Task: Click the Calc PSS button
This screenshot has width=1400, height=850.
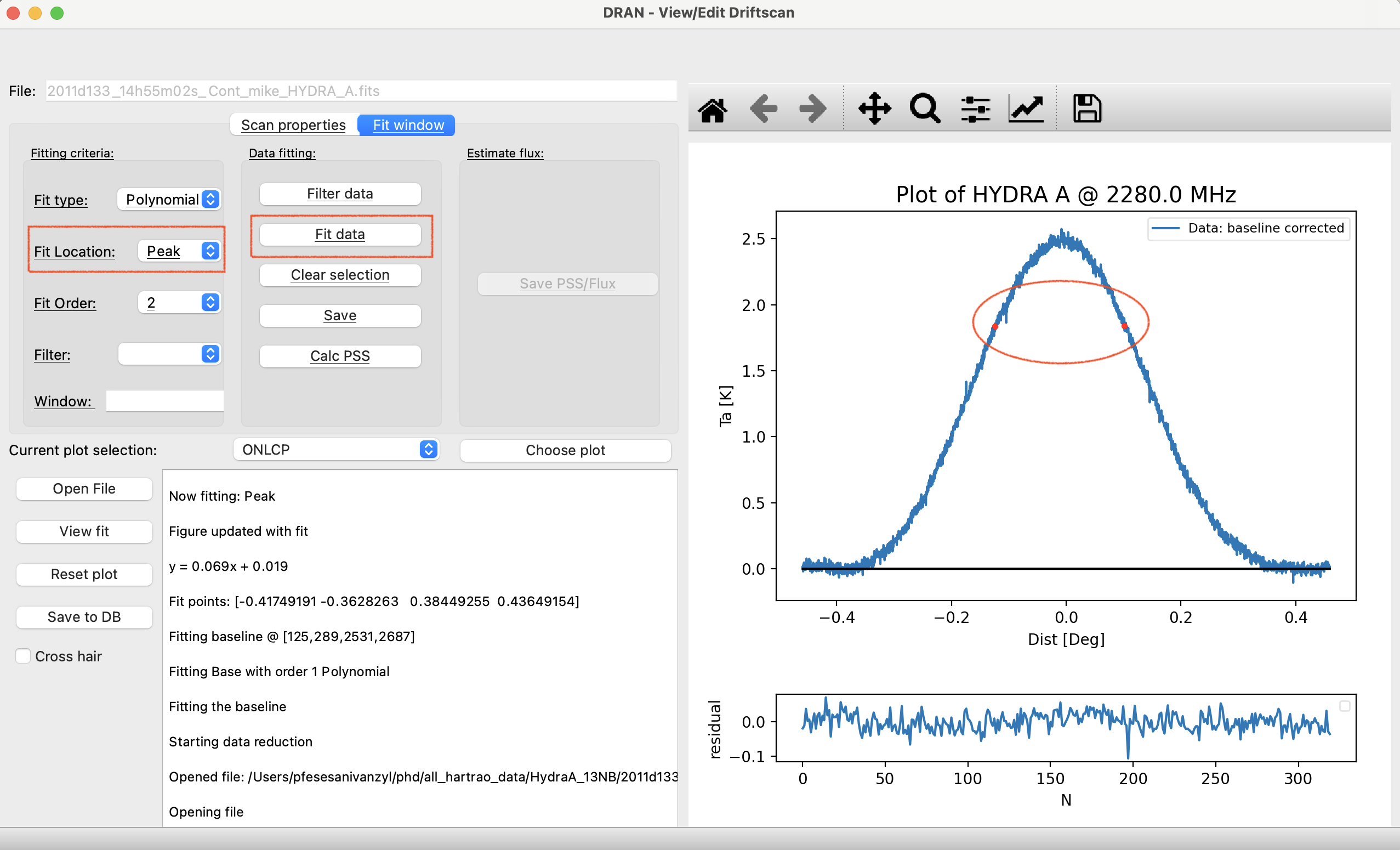Action: pos(340,356)
